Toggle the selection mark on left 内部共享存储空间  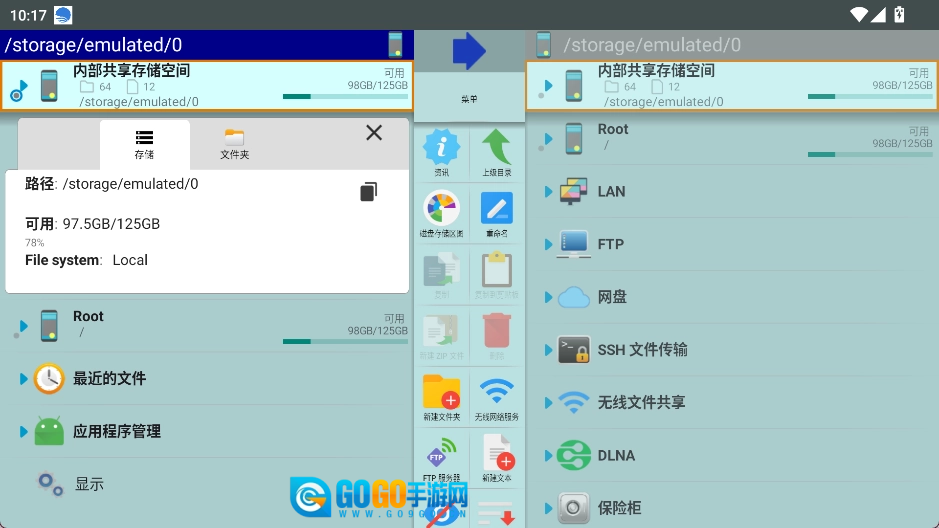tap(17, 95)
